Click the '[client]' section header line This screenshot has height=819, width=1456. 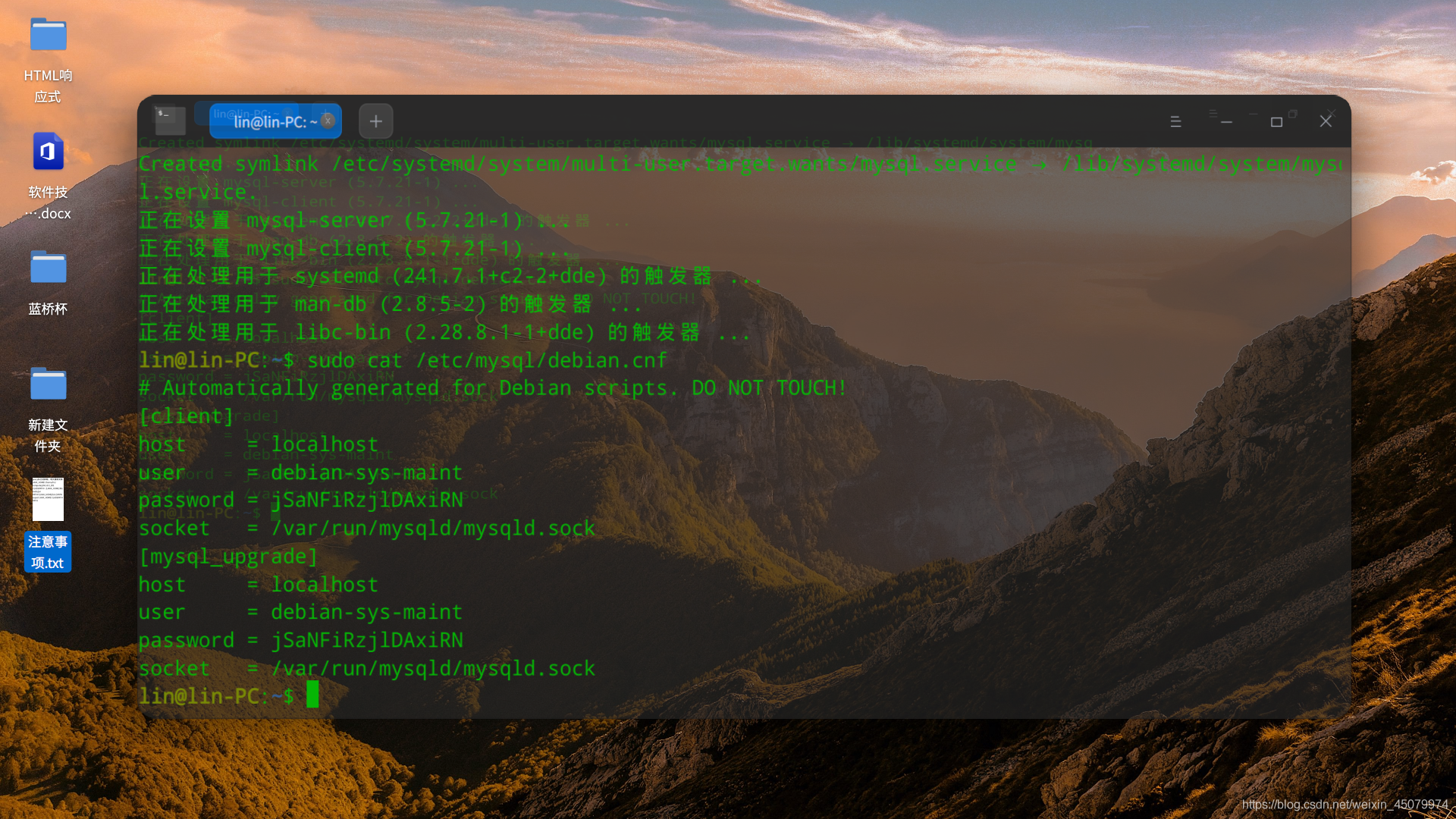coord(186,416)
